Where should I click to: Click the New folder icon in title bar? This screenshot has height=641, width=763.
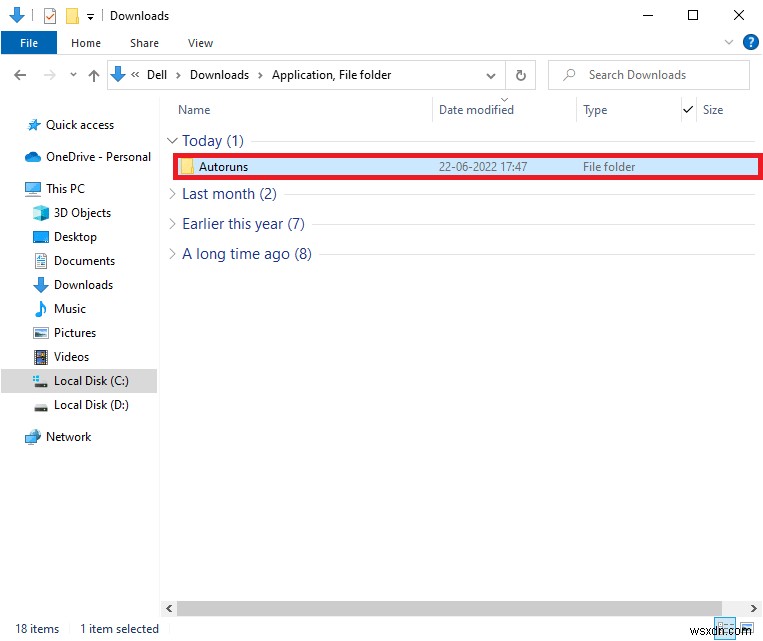(72, 16)
